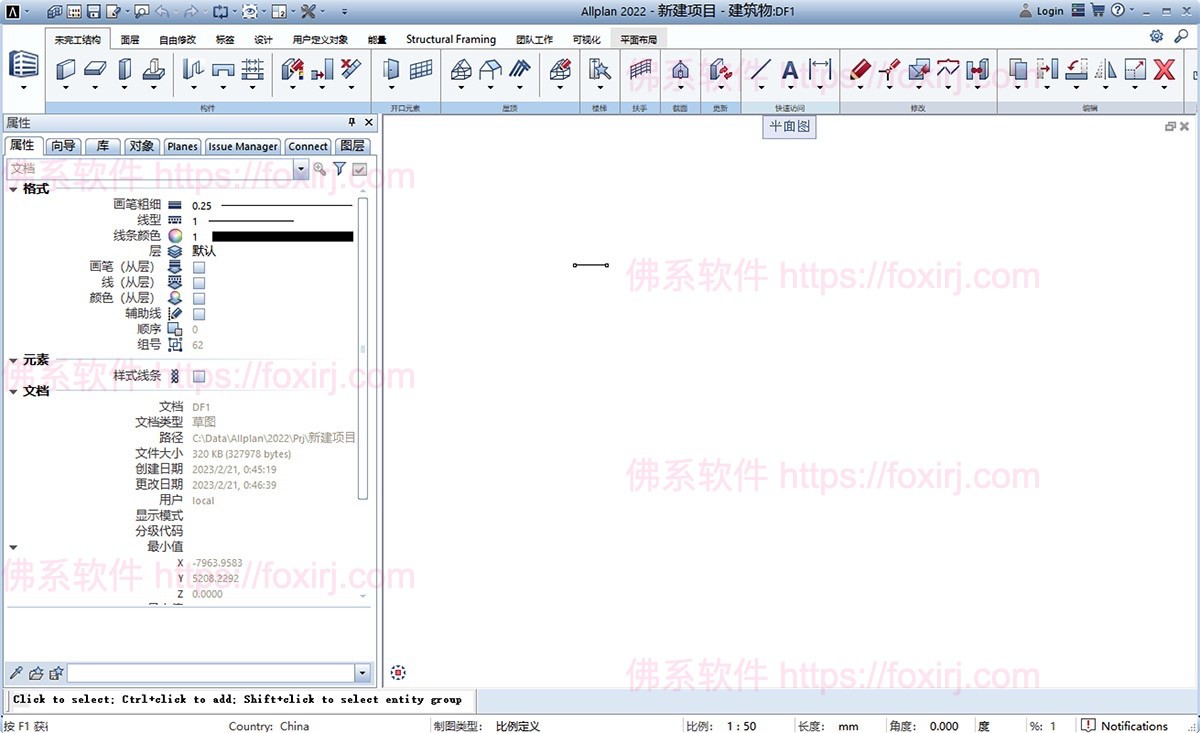
Task: Collapse the 格式 section in properties
Action: point(12,188)
